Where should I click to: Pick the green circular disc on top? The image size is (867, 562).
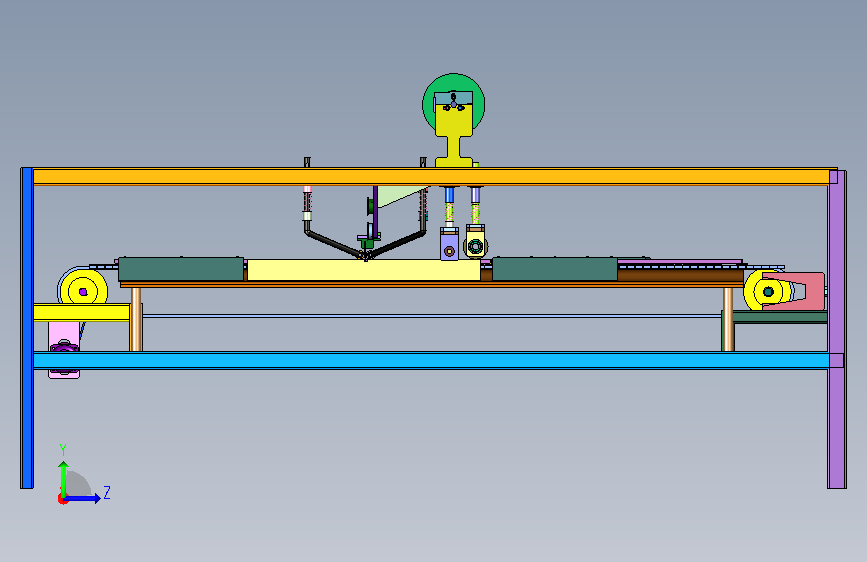click(x=453, y=84)
